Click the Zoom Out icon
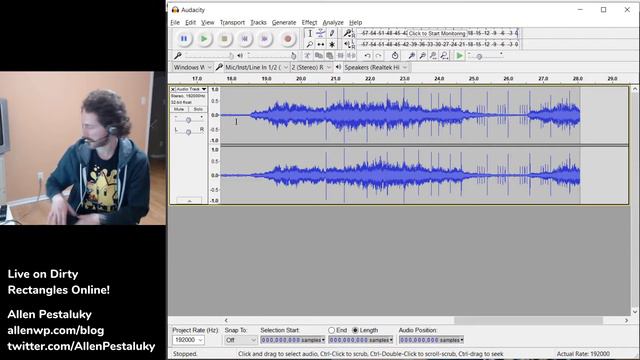This screenshot has width=640, height=360. pos(422,56)
